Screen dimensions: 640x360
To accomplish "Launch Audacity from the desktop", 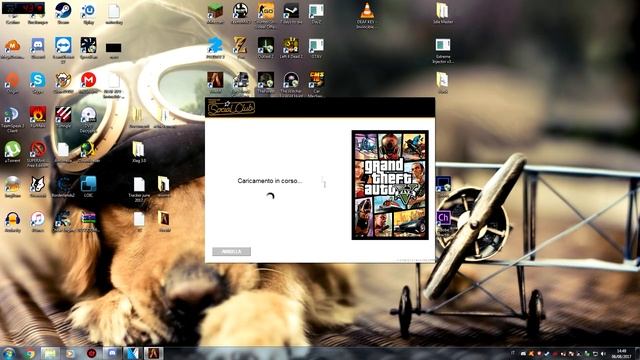I will point(12,222).
